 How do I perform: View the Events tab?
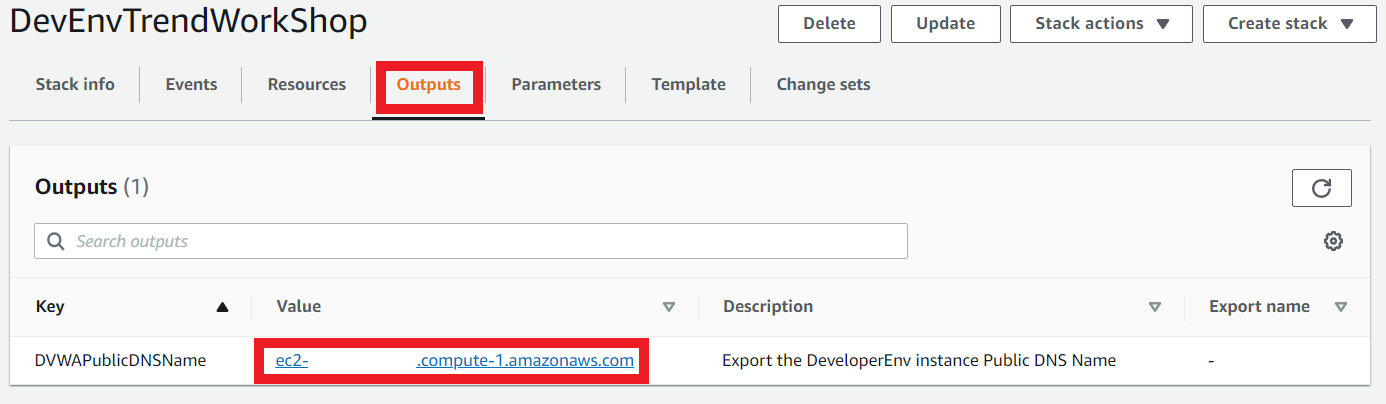[191, 85]
